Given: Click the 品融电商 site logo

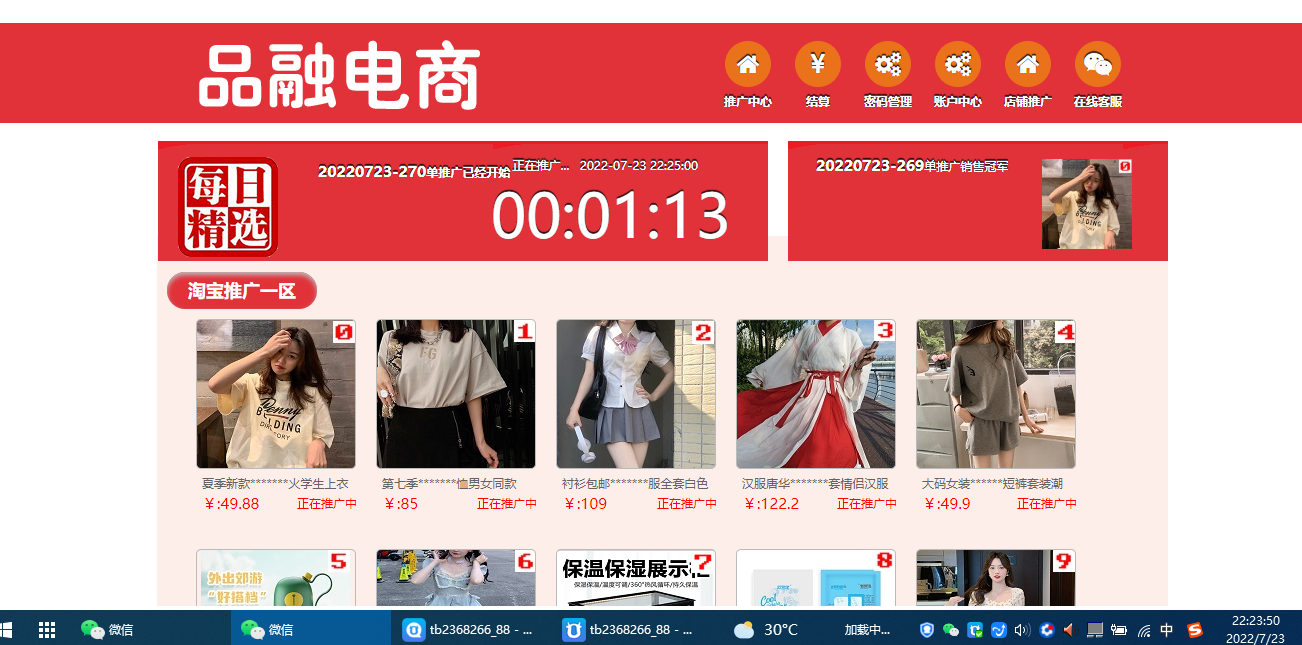Looking at the screenshot, I should 340,75.
